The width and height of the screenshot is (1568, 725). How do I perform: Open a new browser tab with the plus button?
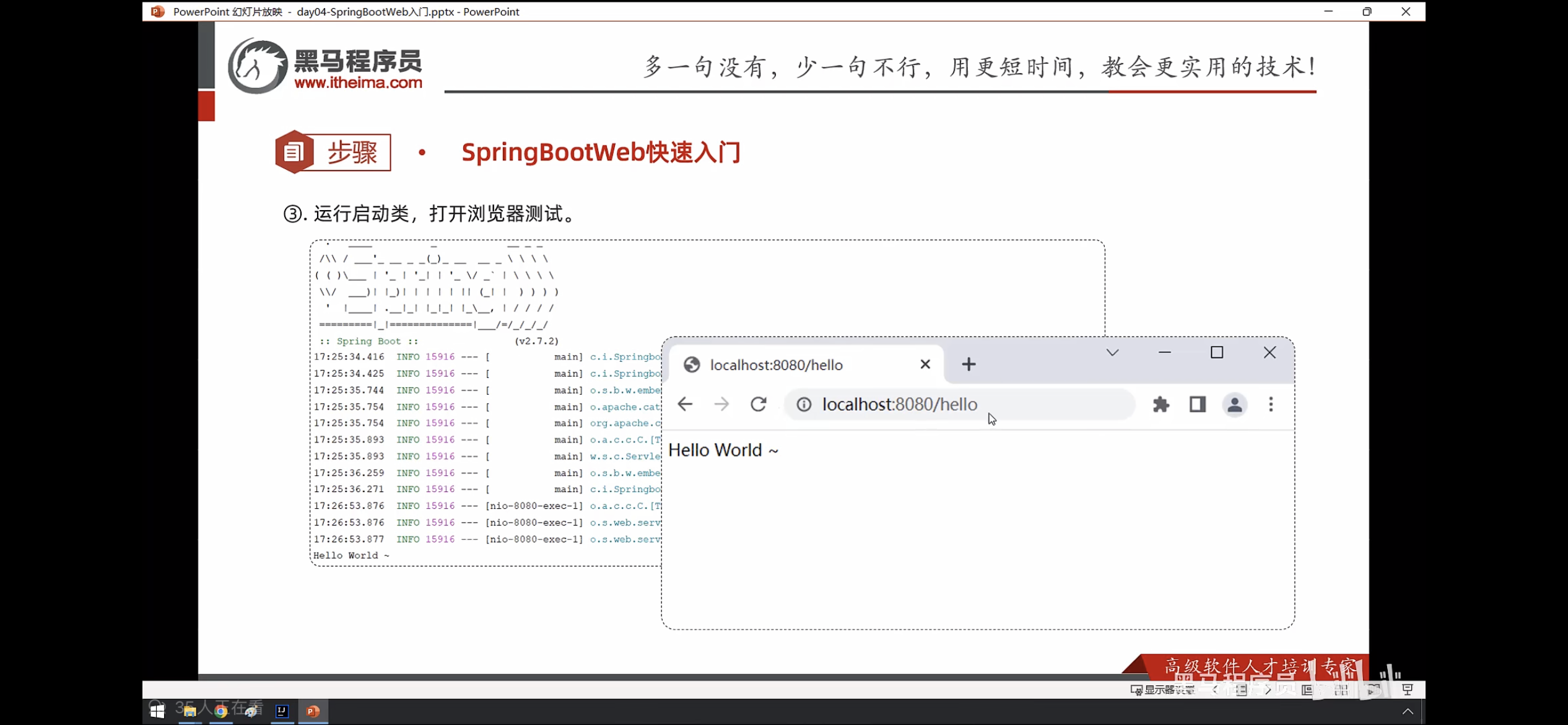click(x=969, y=364)
